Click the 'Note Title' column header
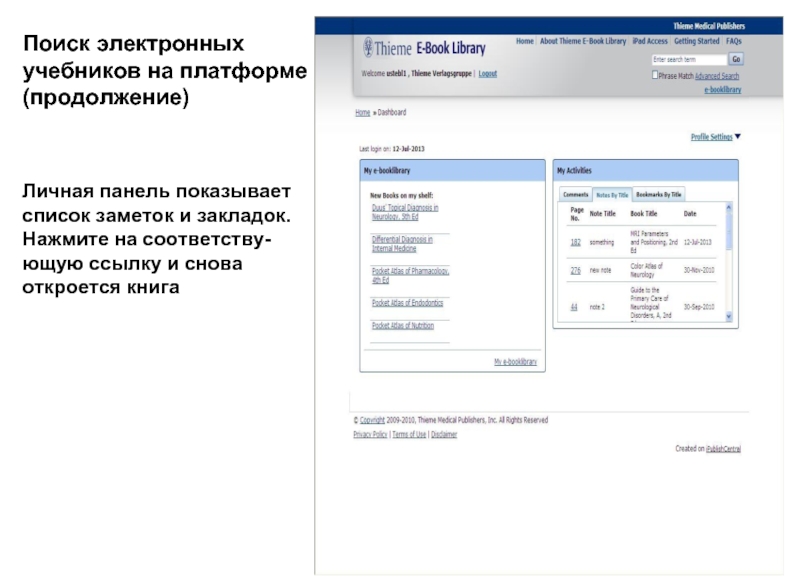This screenshot has height=586, width=800. (603, 214)
